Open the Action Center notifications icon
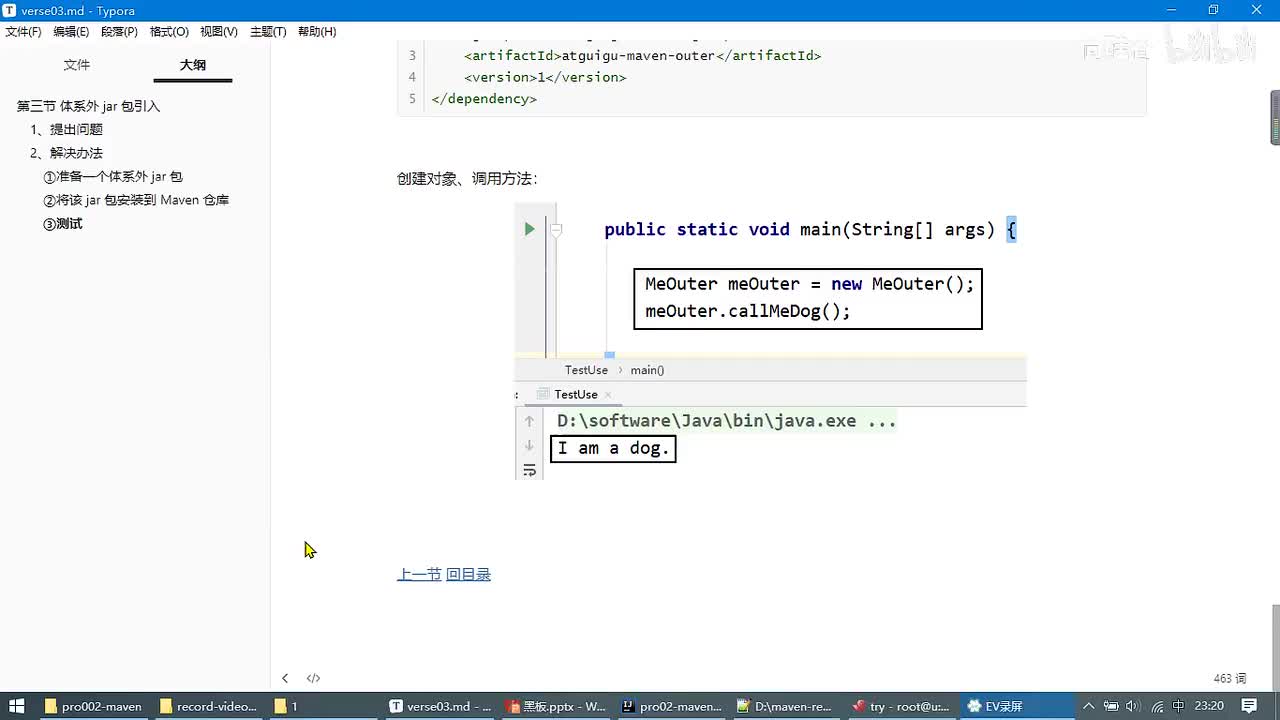Viewport: 1280px width, 720px height. pos(1250,706)
